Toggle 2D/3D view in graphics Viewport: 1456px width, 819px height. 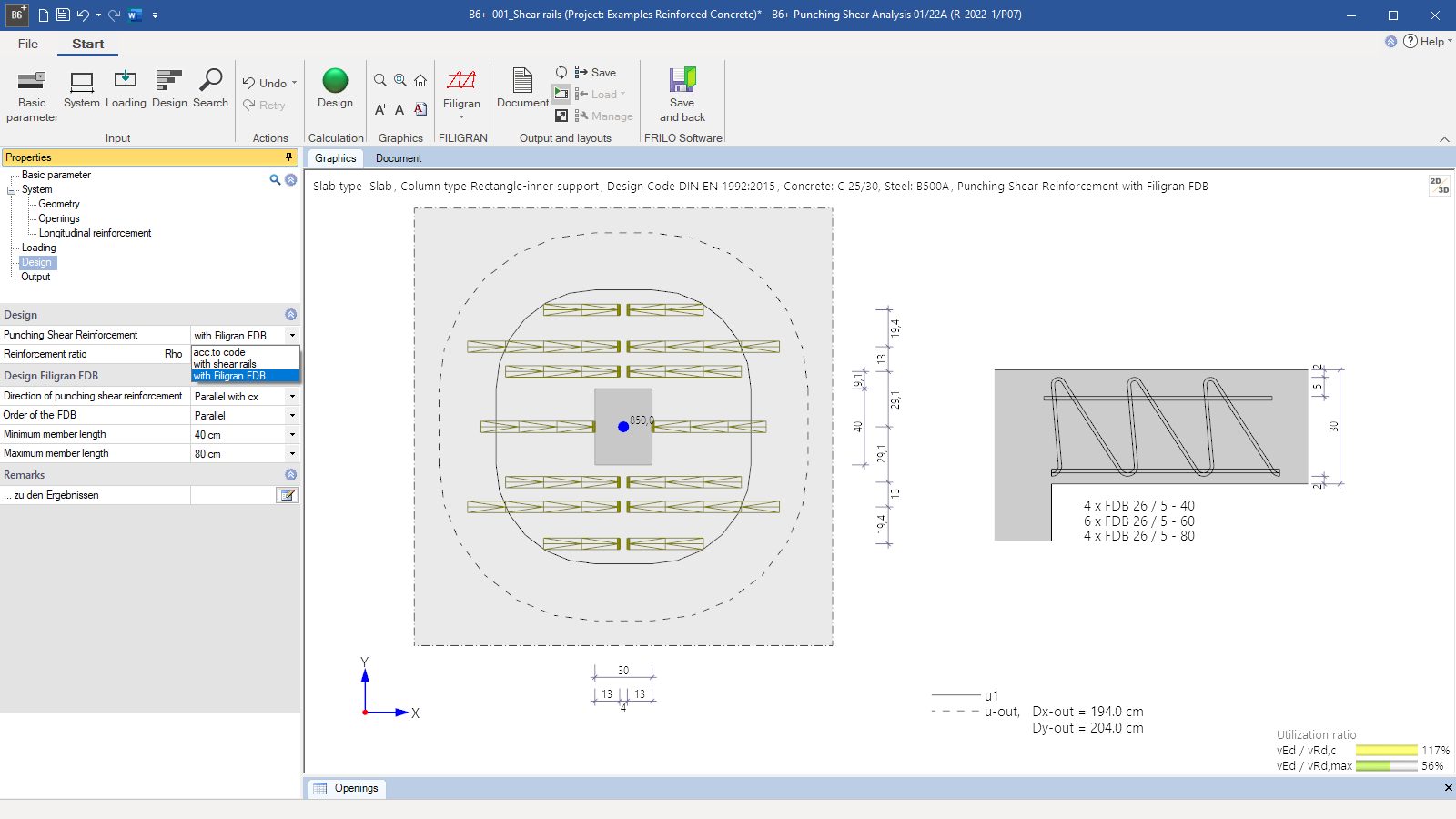1439,186
